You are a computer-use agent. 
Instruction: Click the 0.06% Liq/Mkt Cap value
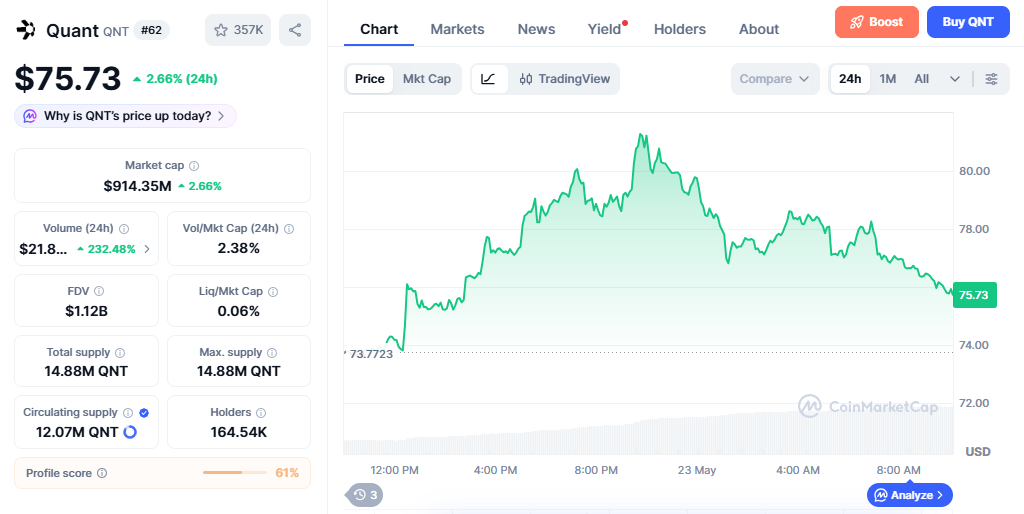pos(238,311)
